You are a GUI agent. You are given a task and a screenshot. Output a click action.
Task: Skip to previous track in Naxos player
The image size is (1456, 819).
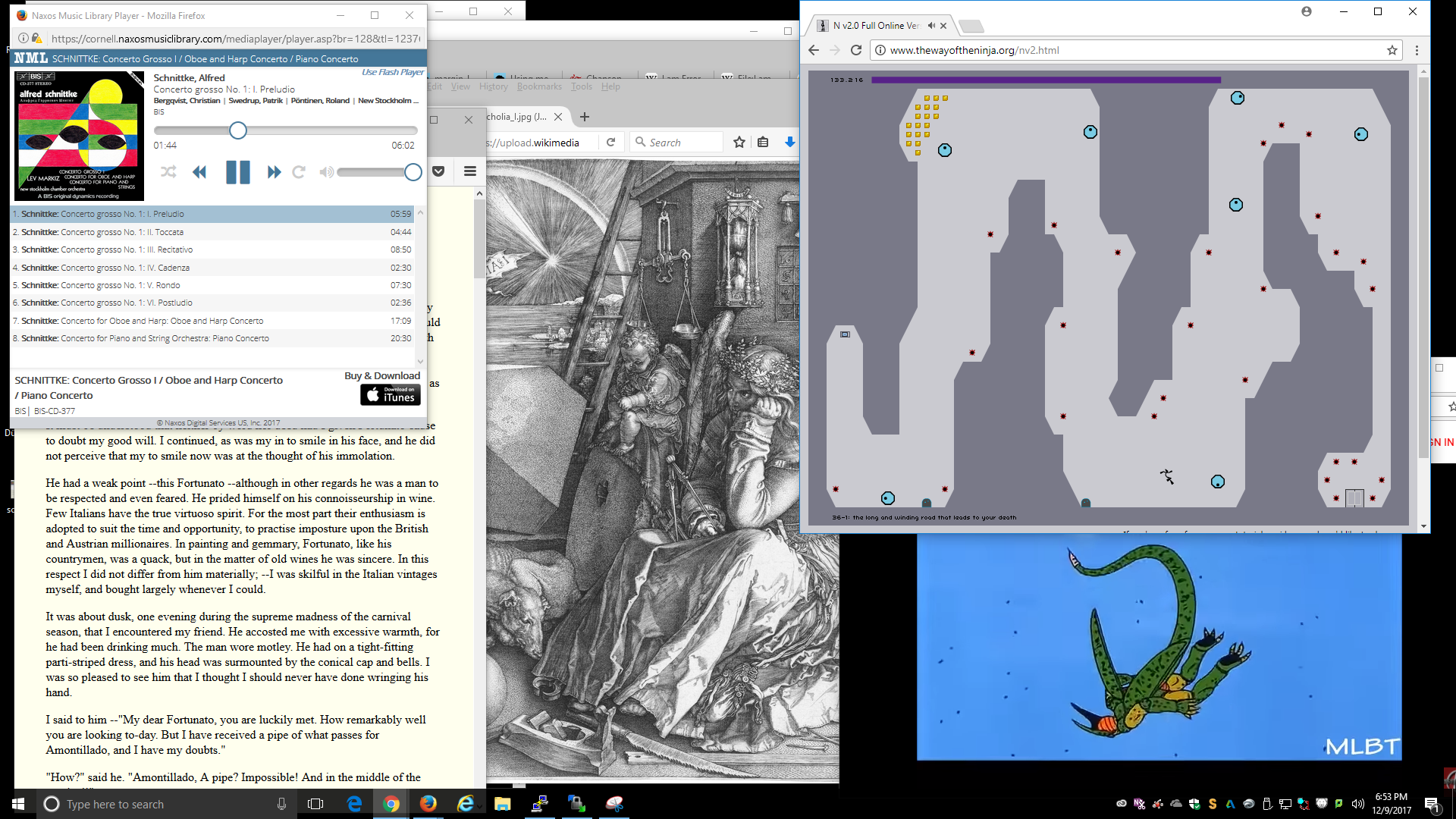(x=199, y=172)
